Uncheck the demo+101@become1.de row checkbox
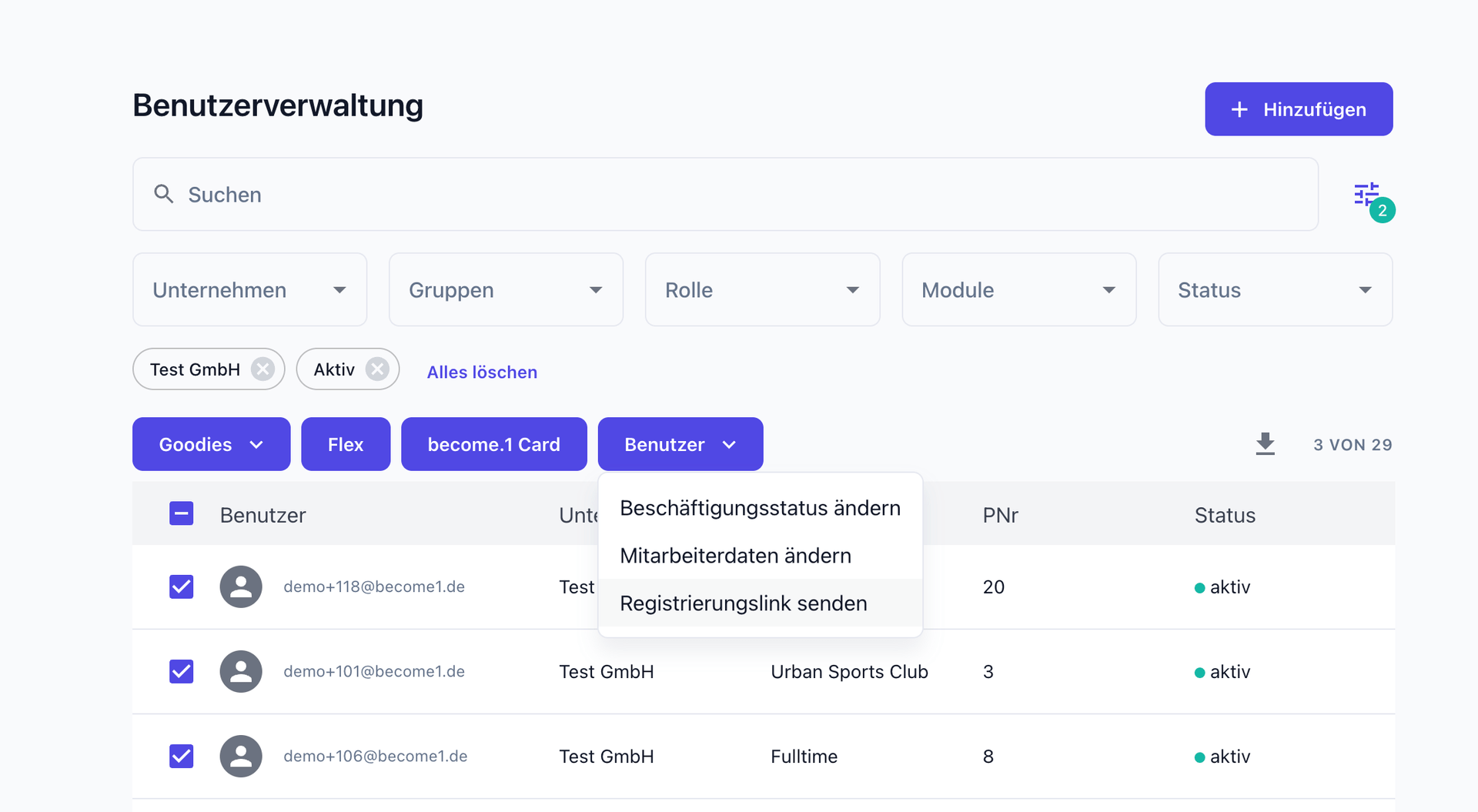The height and width of the screenshot is (812, 1478). pos(182,672)
